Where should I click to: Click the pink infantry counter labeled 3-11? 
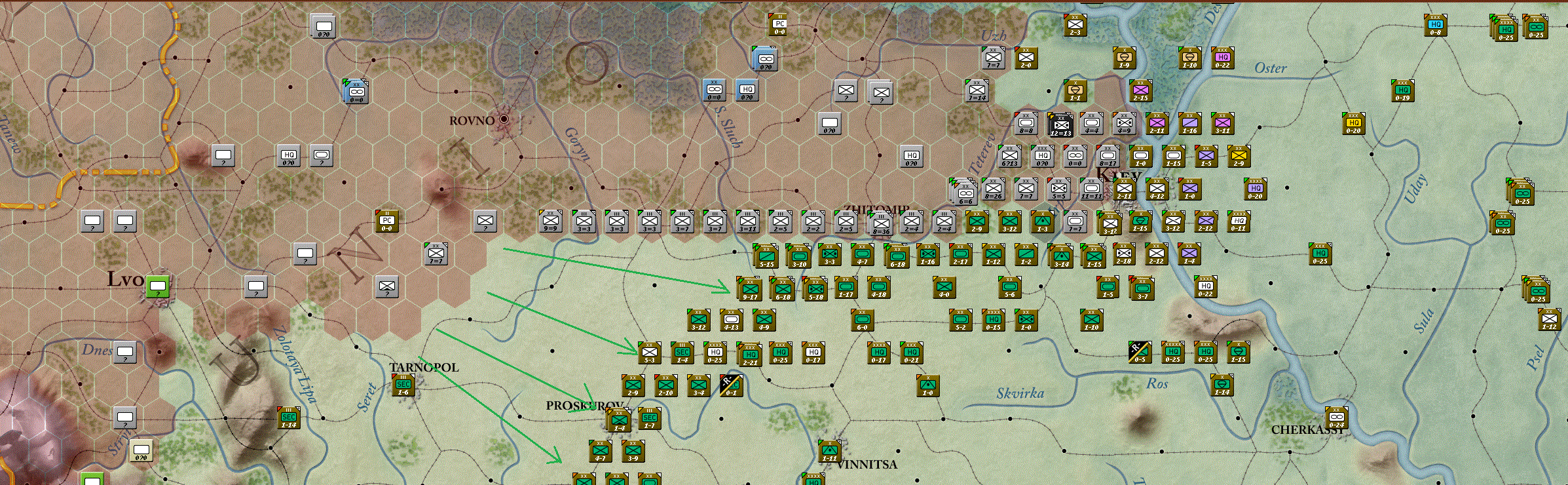coord(1222,123)
